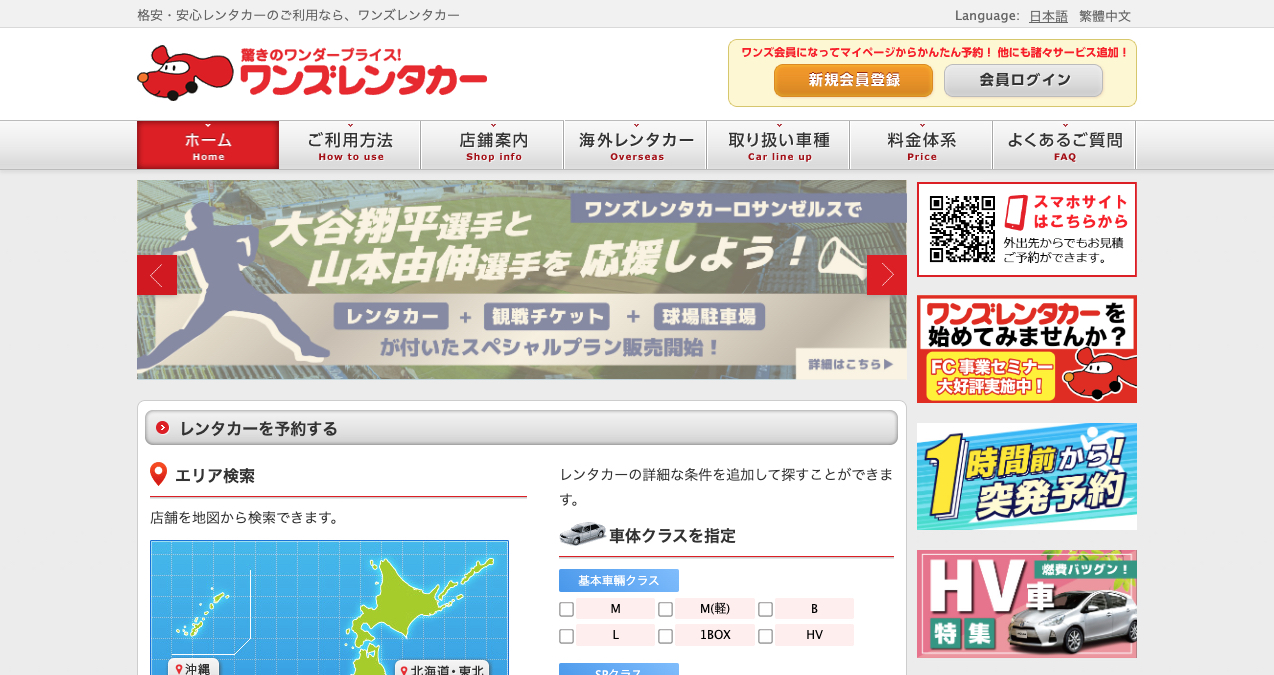Click the エリア検索 heading
The height and width of the screenshot is (675, 1274).
[215, 476]
